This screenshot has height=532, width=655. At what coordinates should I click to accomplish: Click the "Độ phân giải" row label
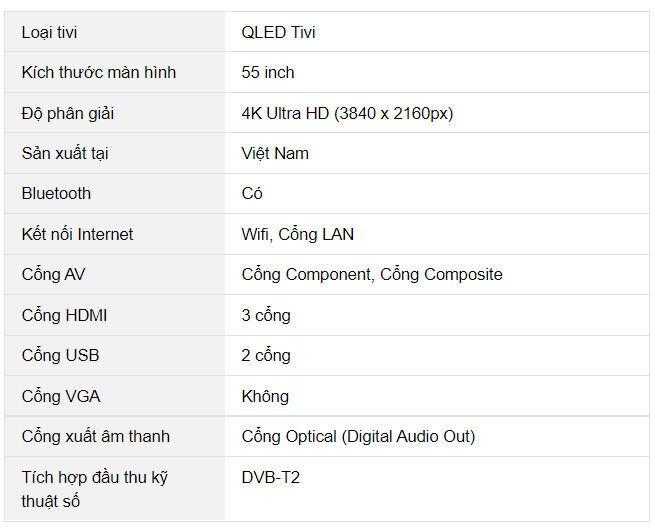point(67,113)
